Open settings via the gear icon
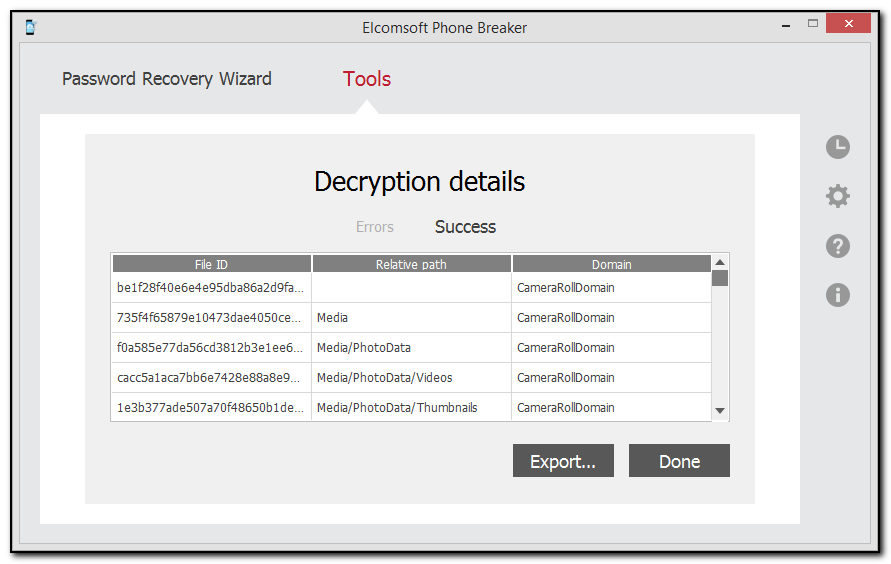 coord(837,196)
